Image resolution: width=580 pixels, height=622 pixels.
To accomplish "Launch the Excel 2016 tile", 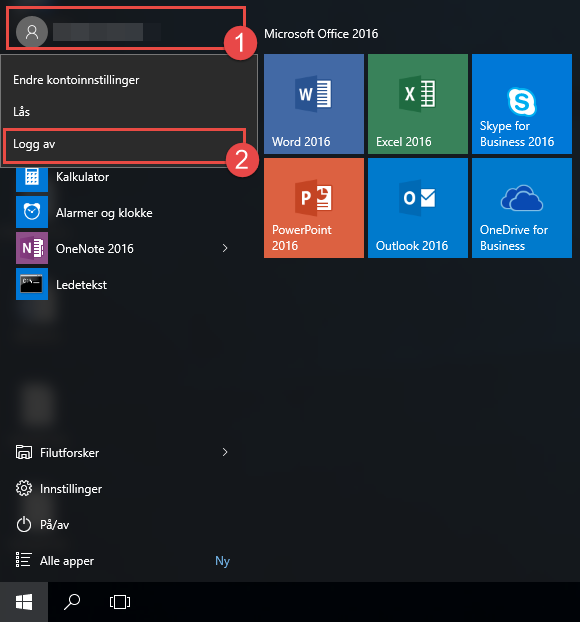I will [418, 104].
